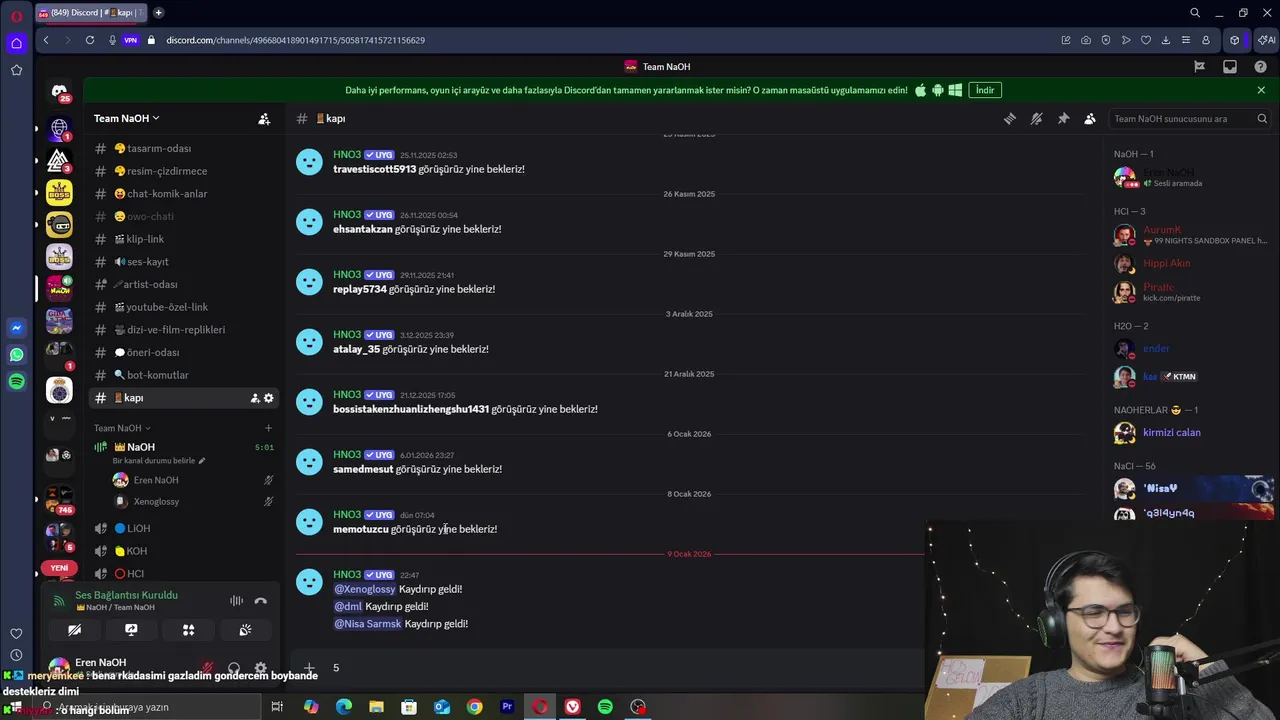Click the message attachment plus button
The width and height of the screenshot is (1280, 720).
tap(309, 667)
